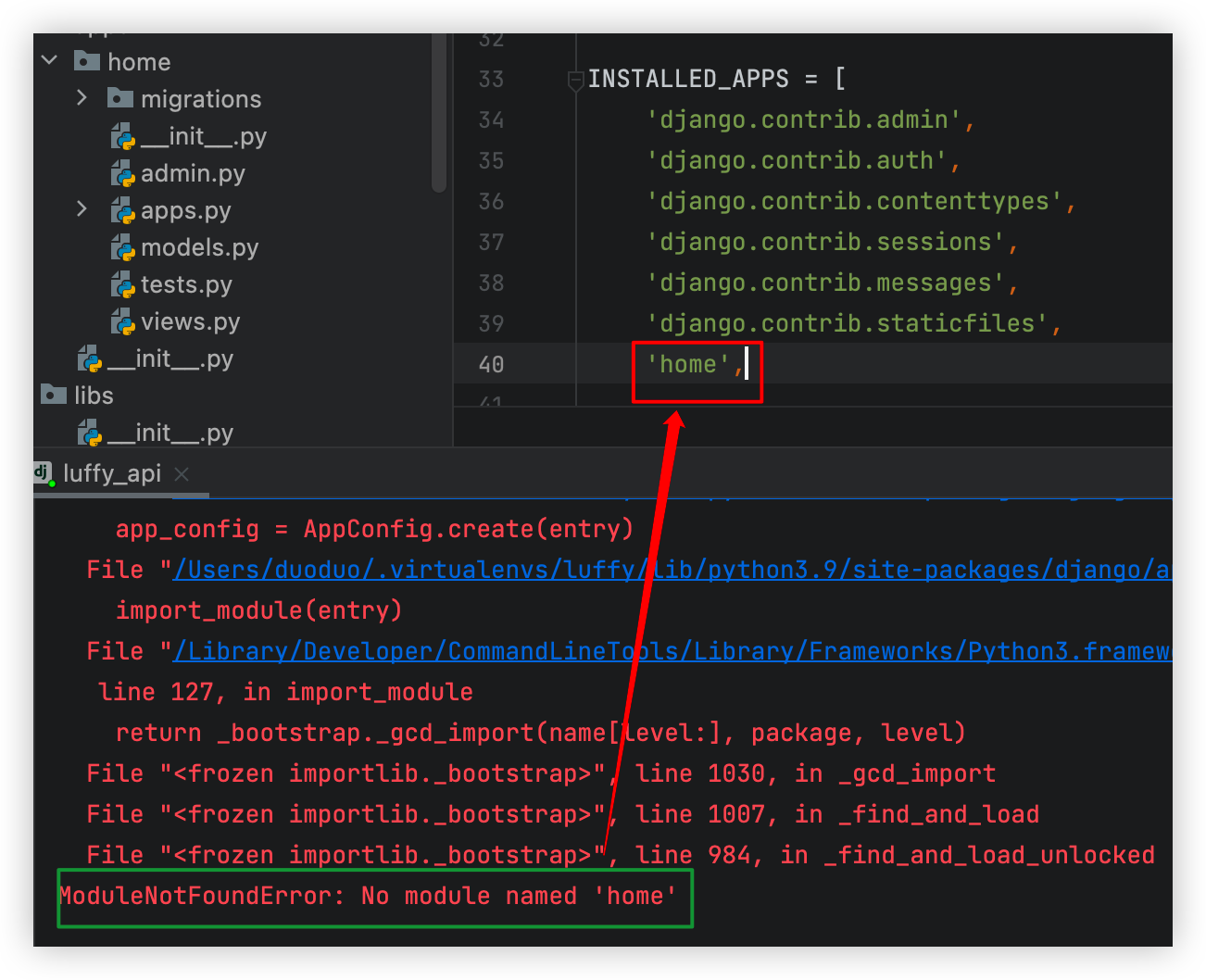This screenshot has width=1206, height=980.
Task: Click the project tree vertical scrollbar
Action: pyautogui.click(x=439, y=112)
